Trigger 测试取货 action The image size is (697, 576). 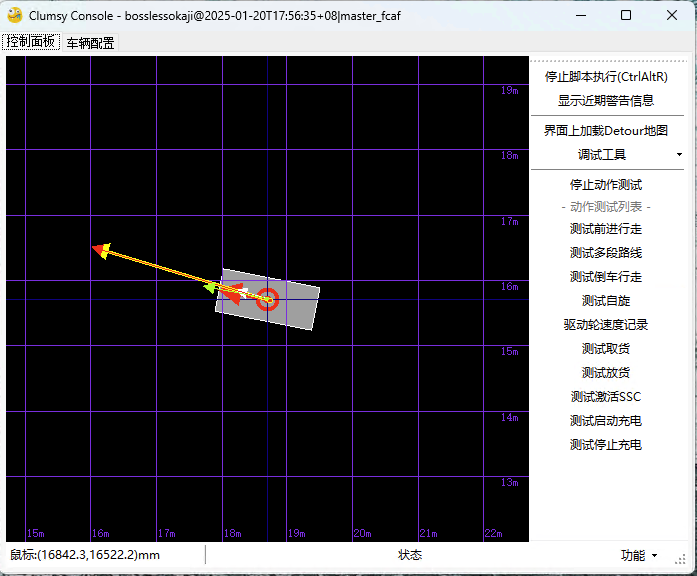(606, 348)
